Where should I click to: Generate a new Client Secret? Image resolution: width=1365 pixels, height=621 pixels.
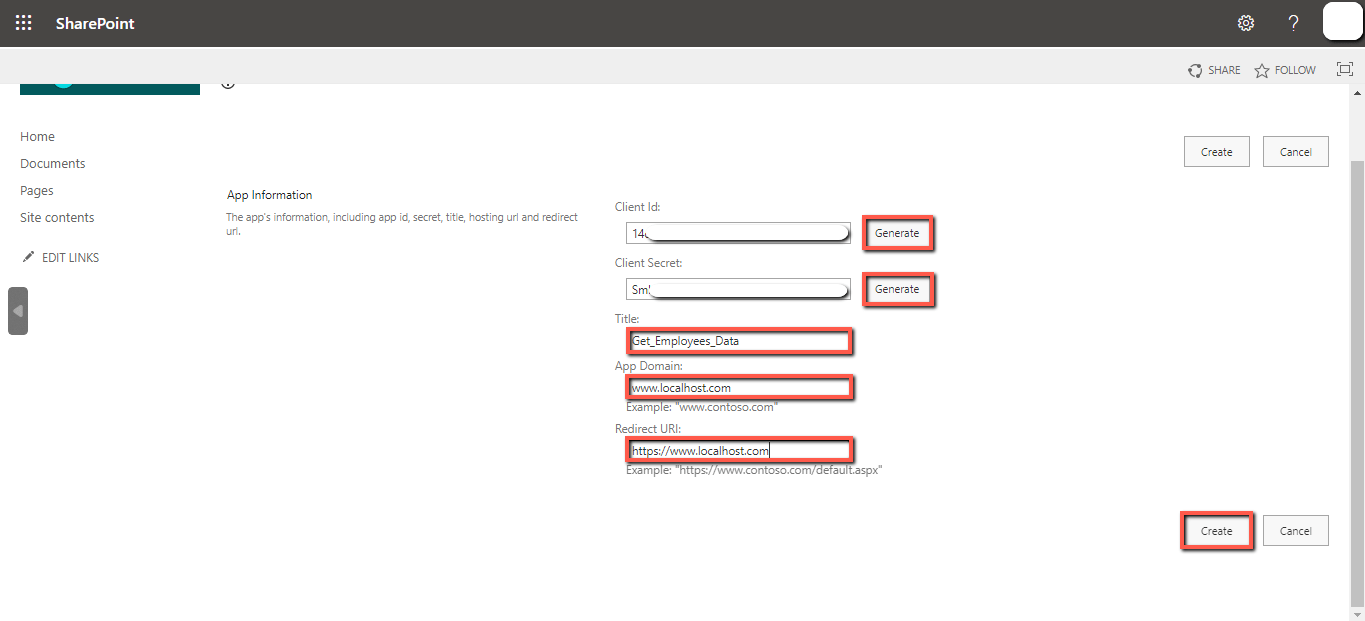pyautogui.click(x=897, y=289)
